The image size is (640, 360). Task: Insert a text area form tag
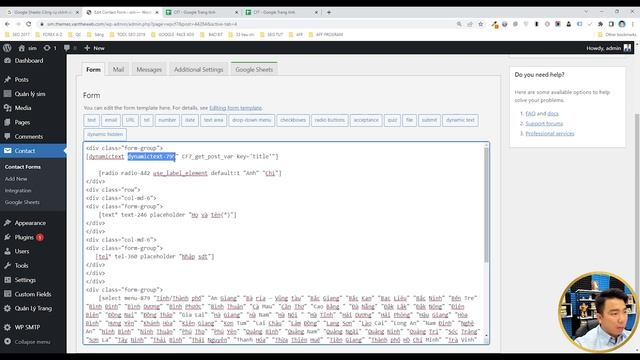click(213, 120)
